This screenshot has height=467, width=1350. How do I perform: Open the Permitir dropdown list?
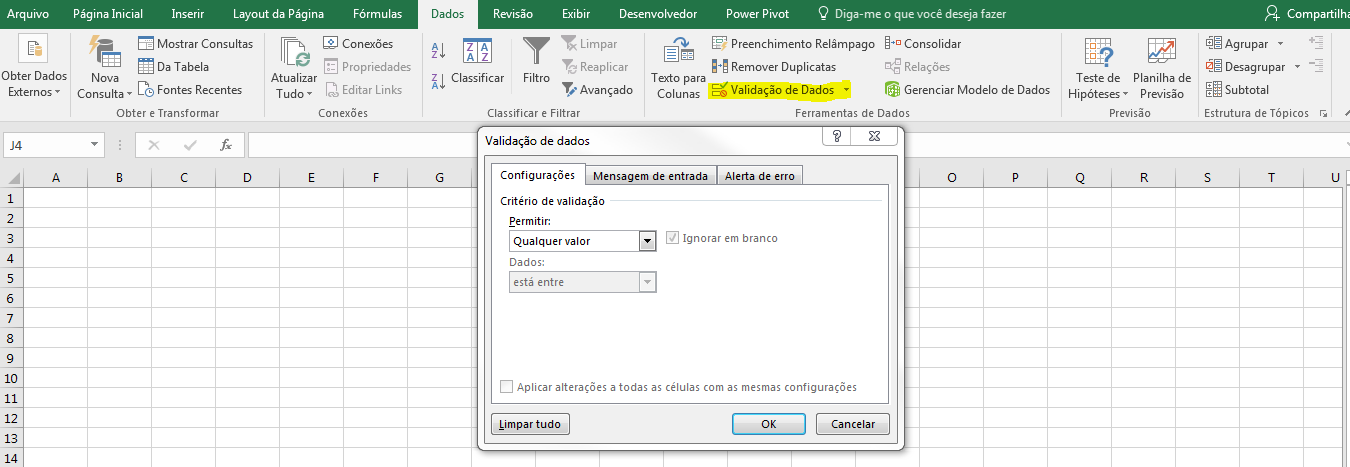647,241
